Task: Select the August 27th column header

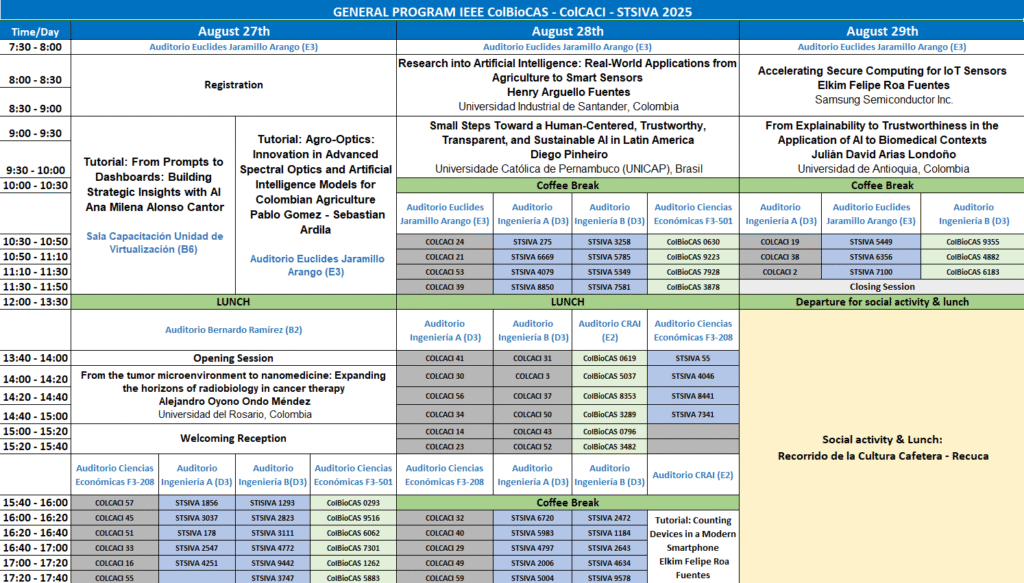Action: (x=234, y=31)
